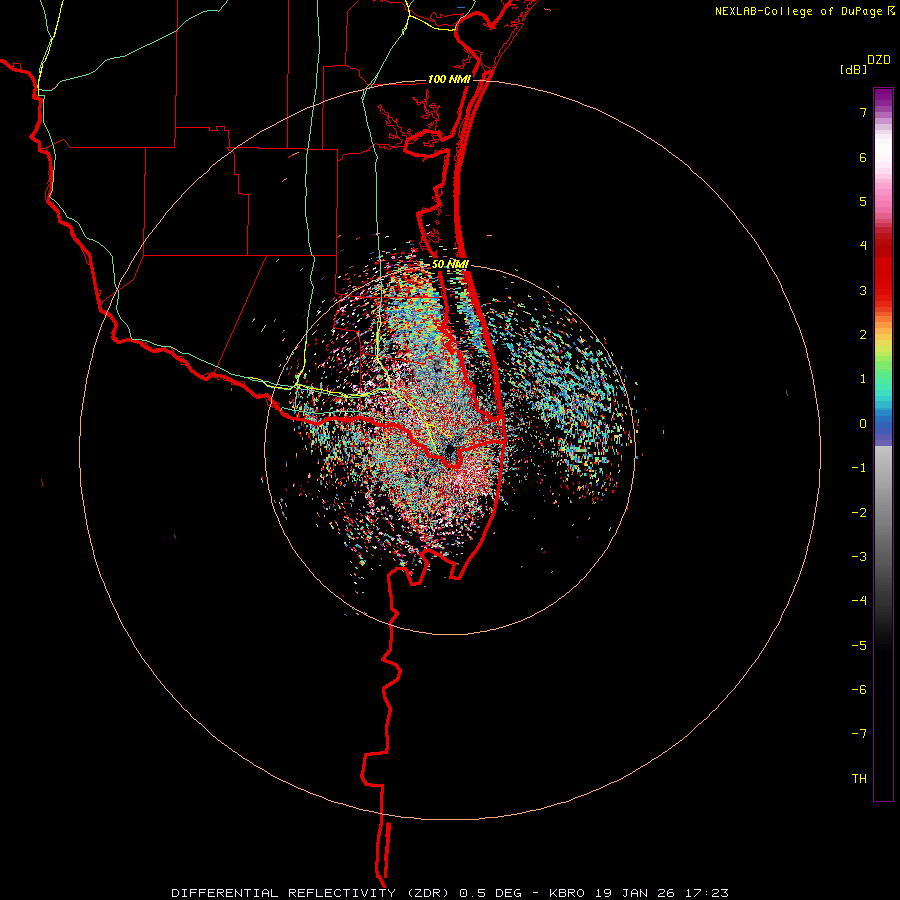Image resolution: width=900 pixels, height=900 pixels.
Task: Click the -4 label on color scale
Action: pyautogui.click(x=859, y=600)
